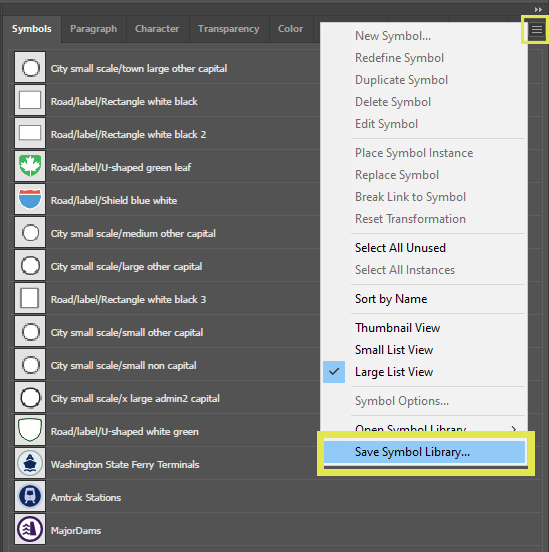Choose Reset Transformation menu entry
Screen dimensions: 549x552
point(424,219)
